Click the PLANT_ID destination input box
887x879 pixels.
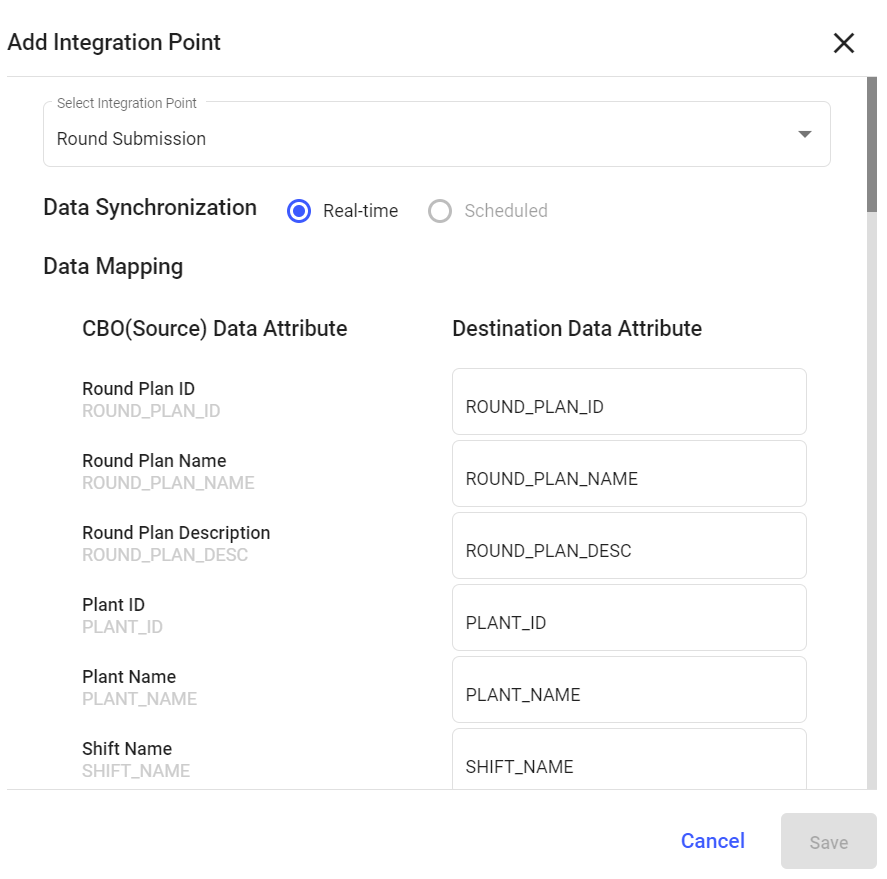pyautogui.click(x=629, y=618)
